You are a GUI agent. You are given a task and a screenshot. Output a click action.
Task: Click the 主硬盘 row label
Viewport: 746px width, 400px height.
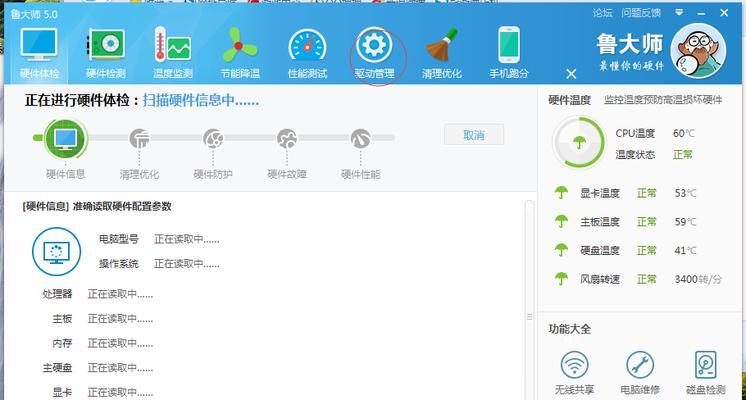(x=57, y=368)
